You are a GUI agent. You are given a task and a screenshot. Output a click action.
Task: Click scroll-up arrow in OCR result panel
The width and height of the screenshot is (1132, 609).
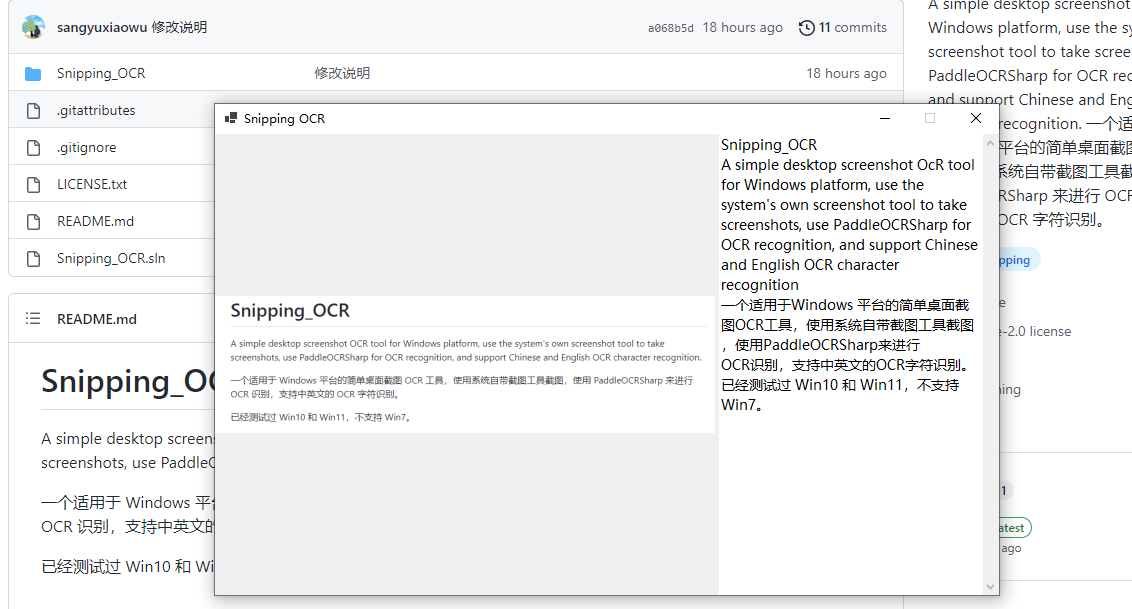990,145
